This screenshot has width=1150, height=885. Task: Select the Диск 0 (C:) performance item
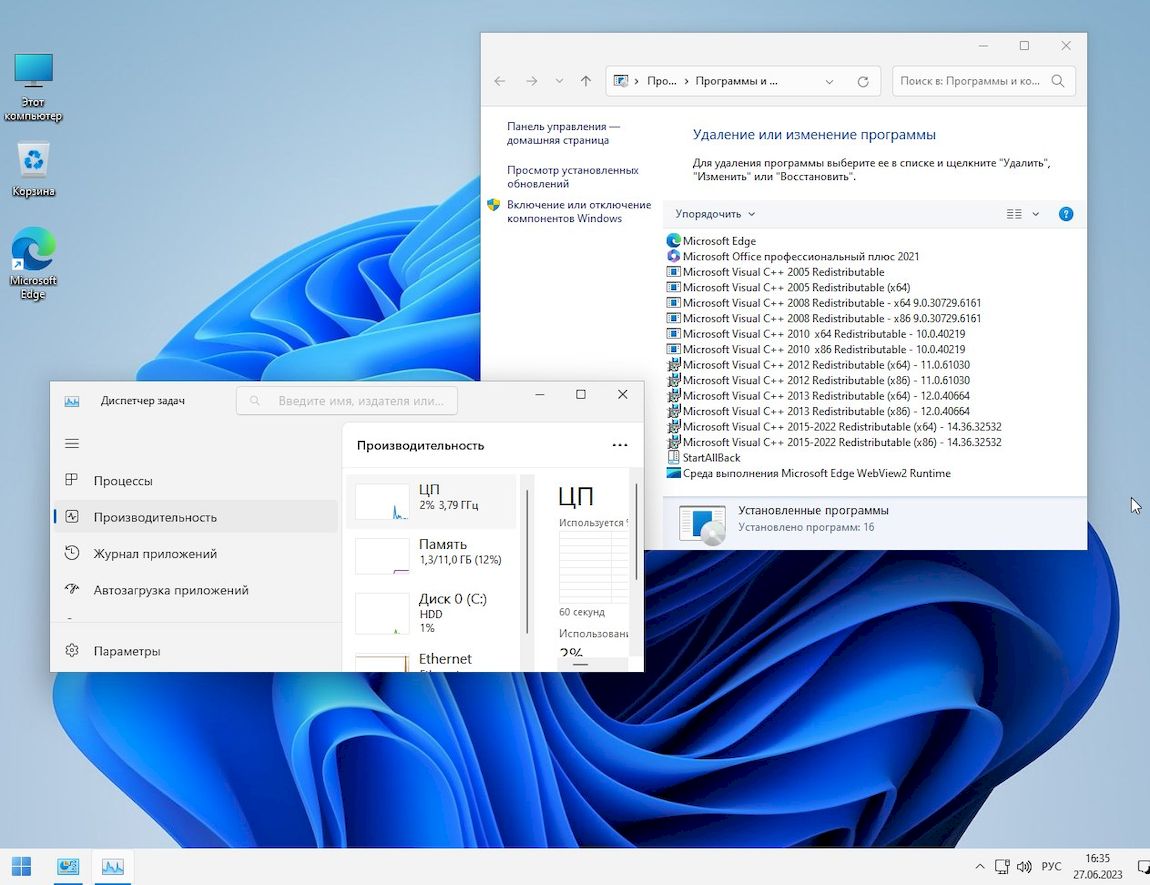click(432, 612)
